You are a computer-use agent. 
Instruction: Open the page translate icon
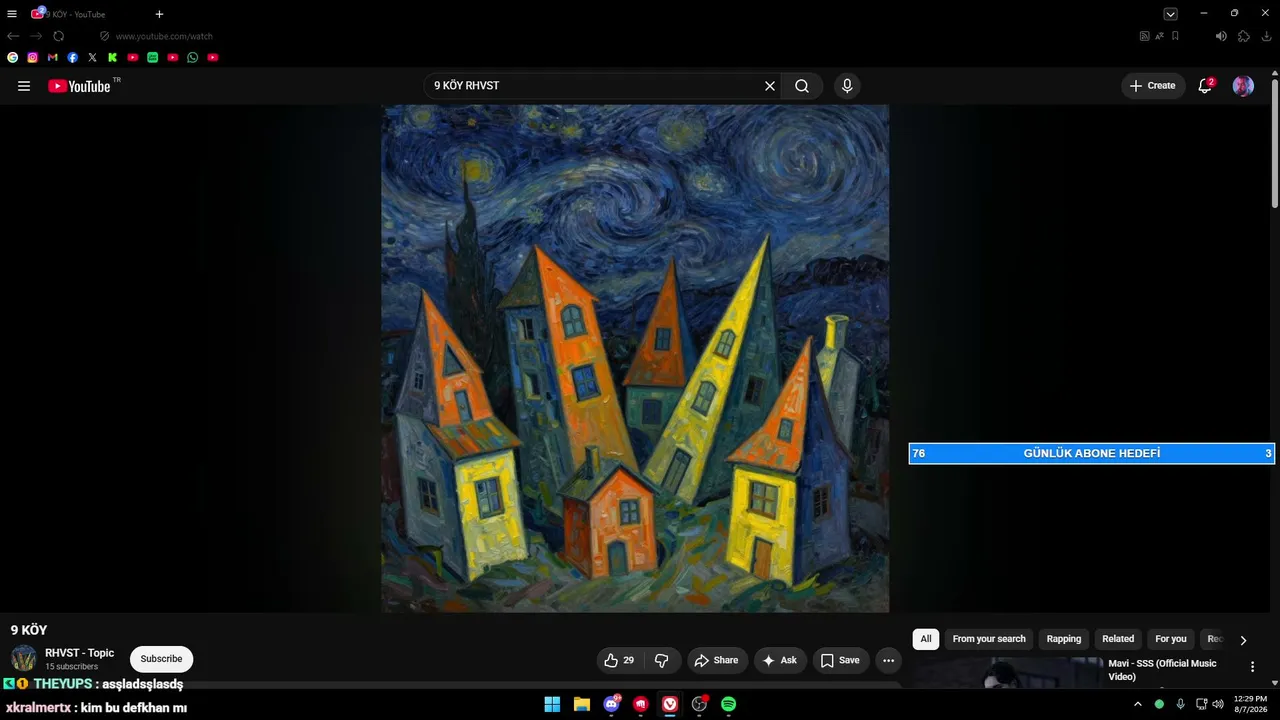1160,36
